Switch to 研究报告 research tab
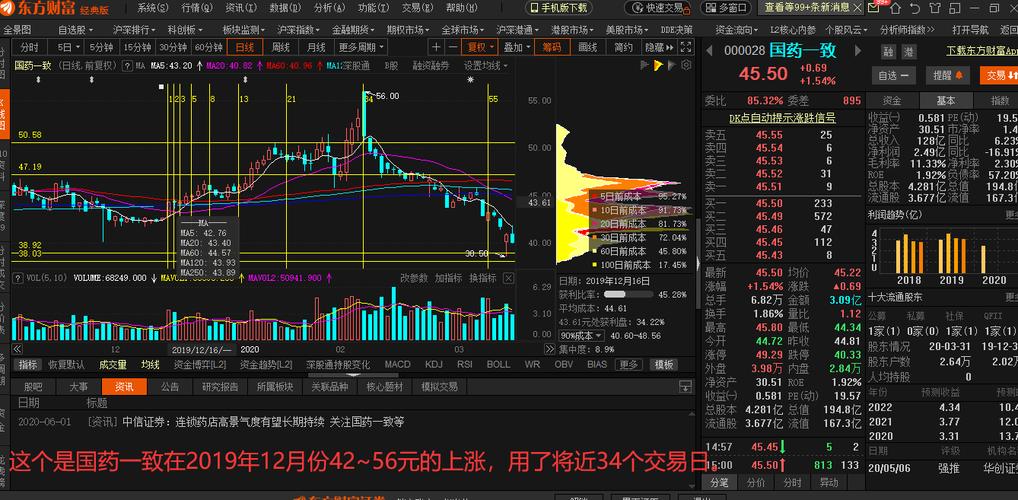 (x=220, y=386)
